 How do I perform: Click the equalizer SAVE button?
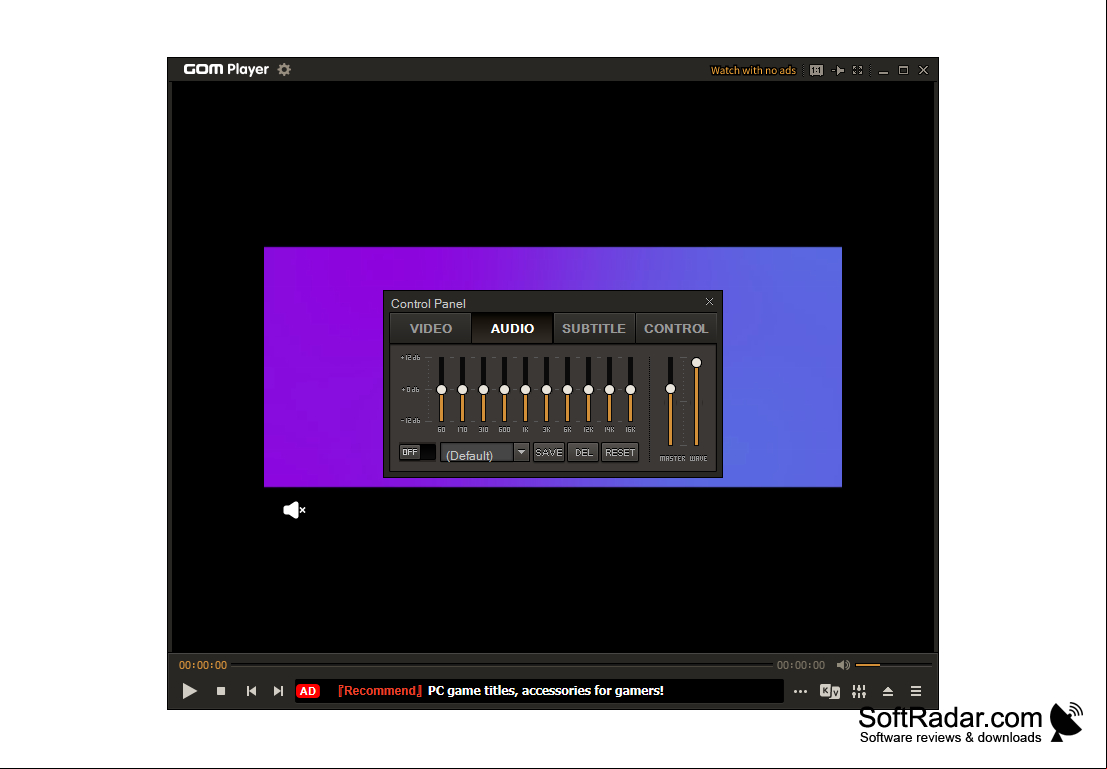click(549, 453)
